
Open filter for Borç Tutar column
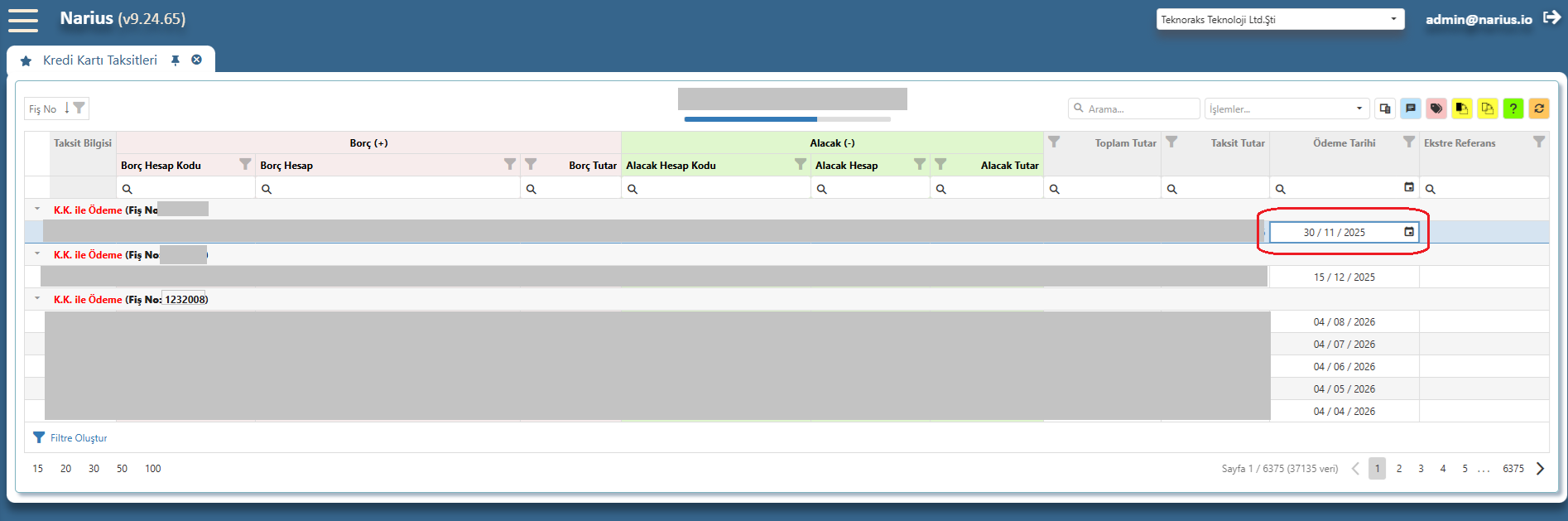[531, 164]
